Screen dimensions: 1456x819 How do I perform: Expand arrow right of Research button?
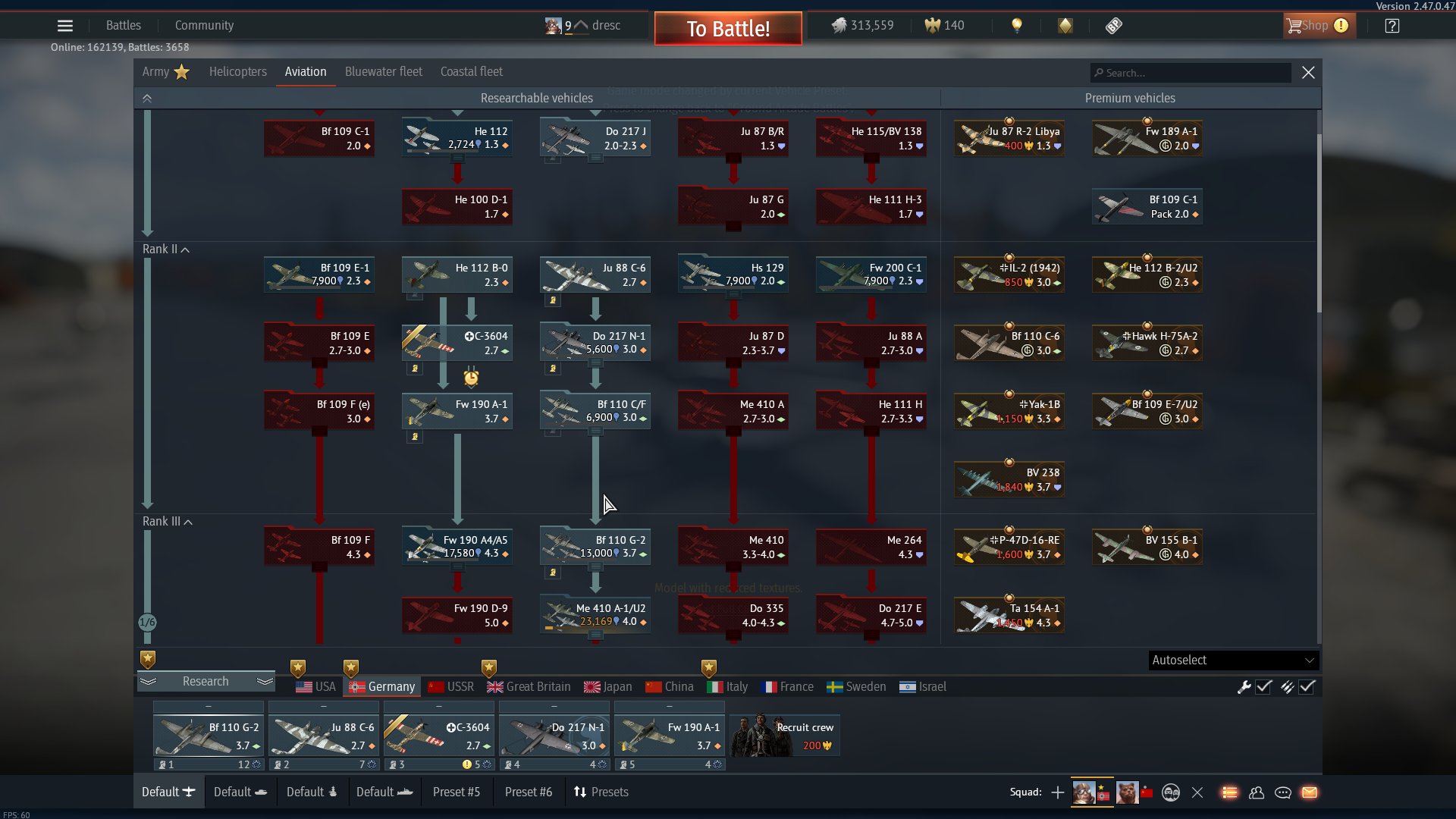coord(265,682)
